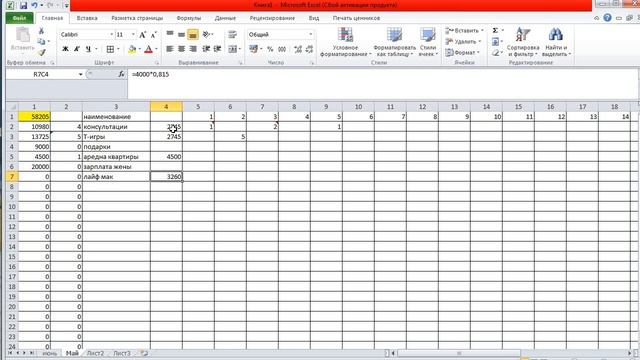
Task: Select the июнь sheet tab
Action: pyautogui.click(x=49, y=353)
